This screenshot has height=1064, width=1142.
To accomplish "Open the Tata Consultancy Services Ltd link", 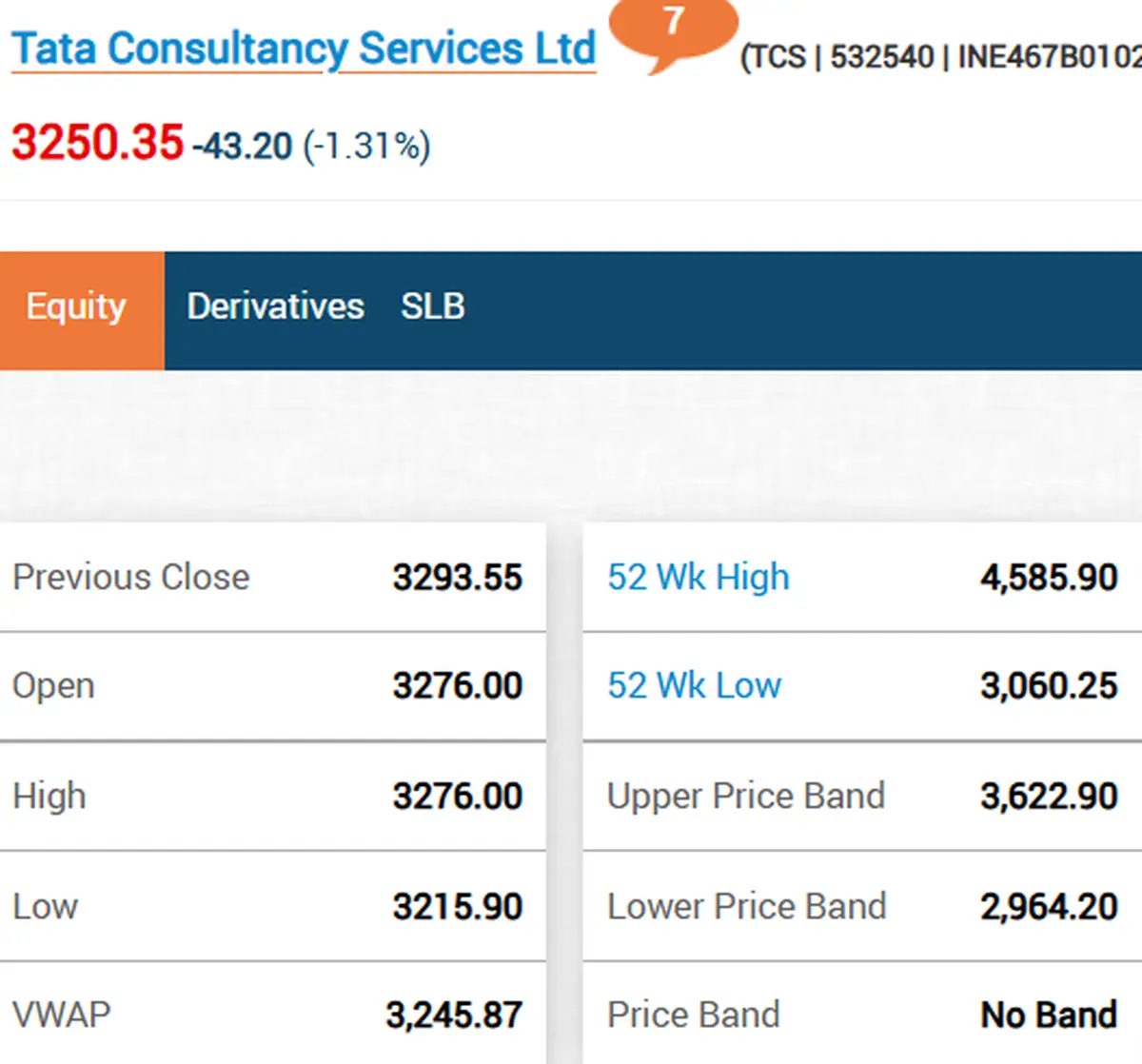I will (x=304, y=49).
